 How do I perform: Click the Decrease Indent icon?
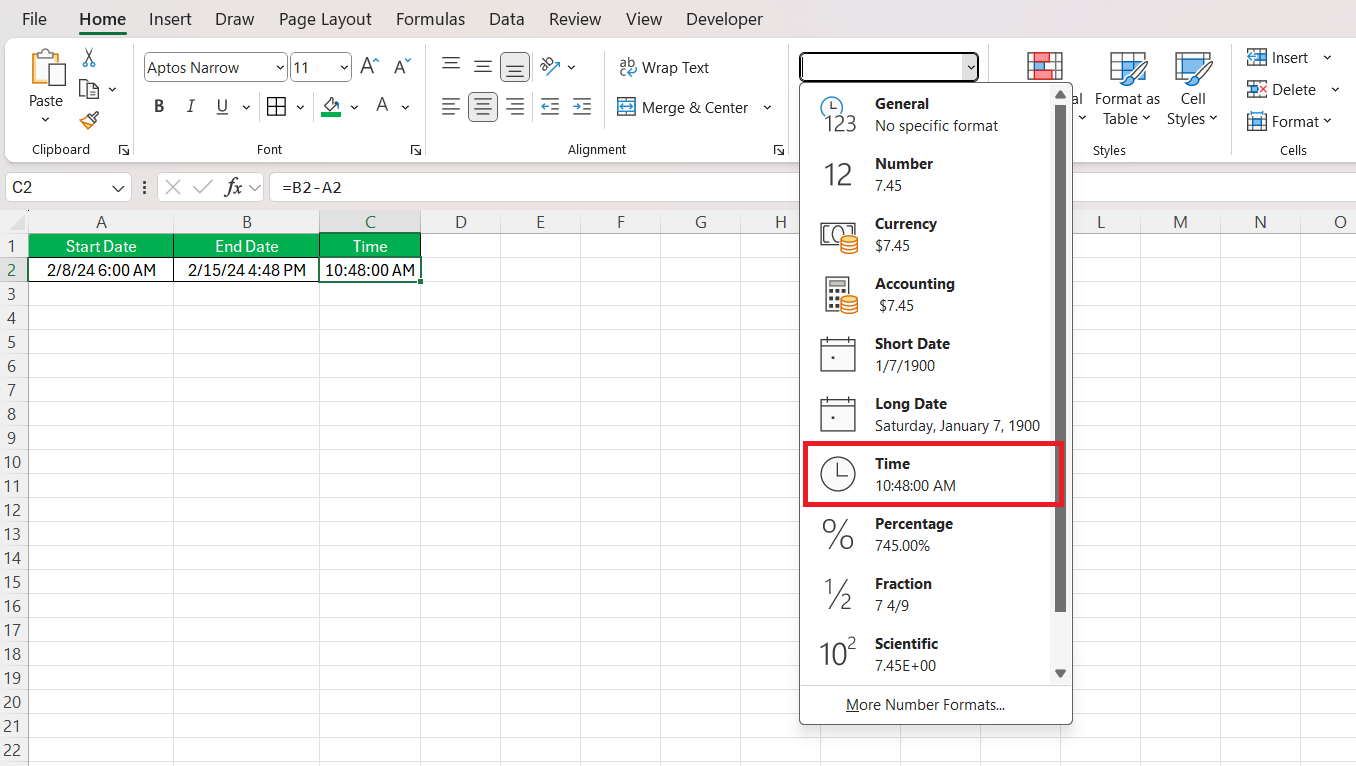coord(550,107)
